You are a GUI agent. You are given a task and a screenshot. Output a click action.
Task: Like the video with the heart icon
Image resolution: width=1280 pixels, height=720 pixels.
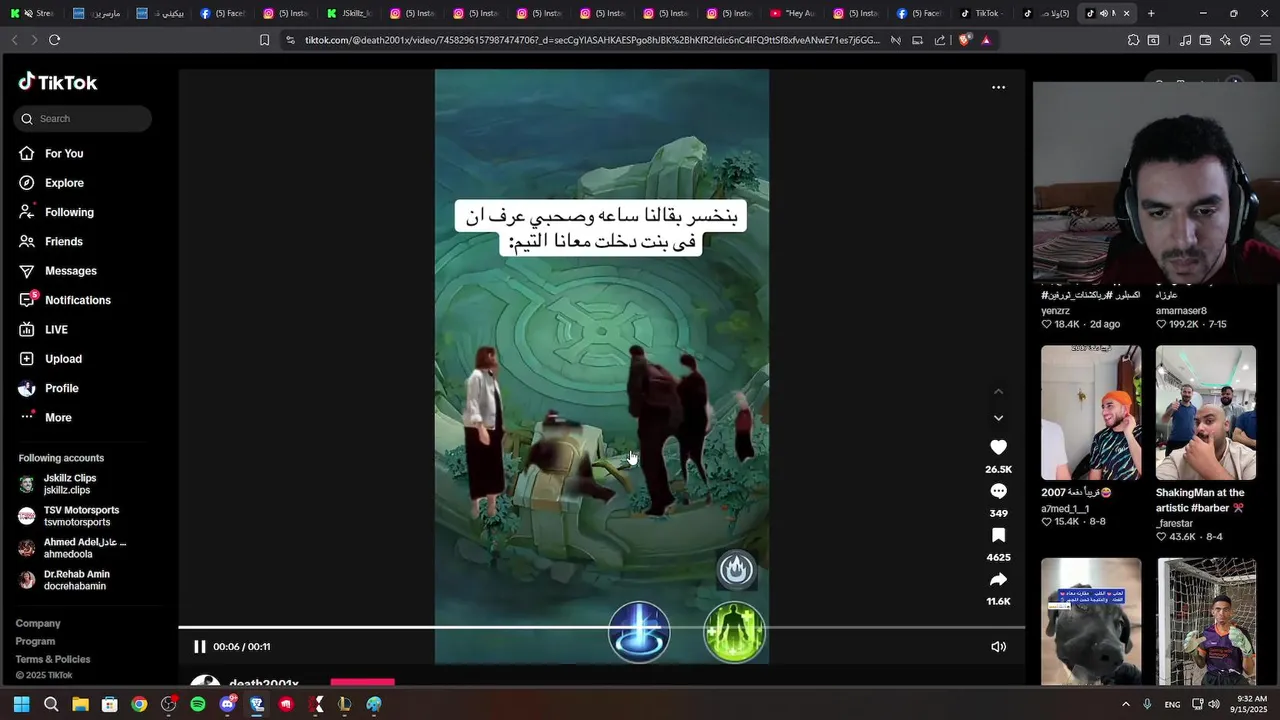point(998,447)
